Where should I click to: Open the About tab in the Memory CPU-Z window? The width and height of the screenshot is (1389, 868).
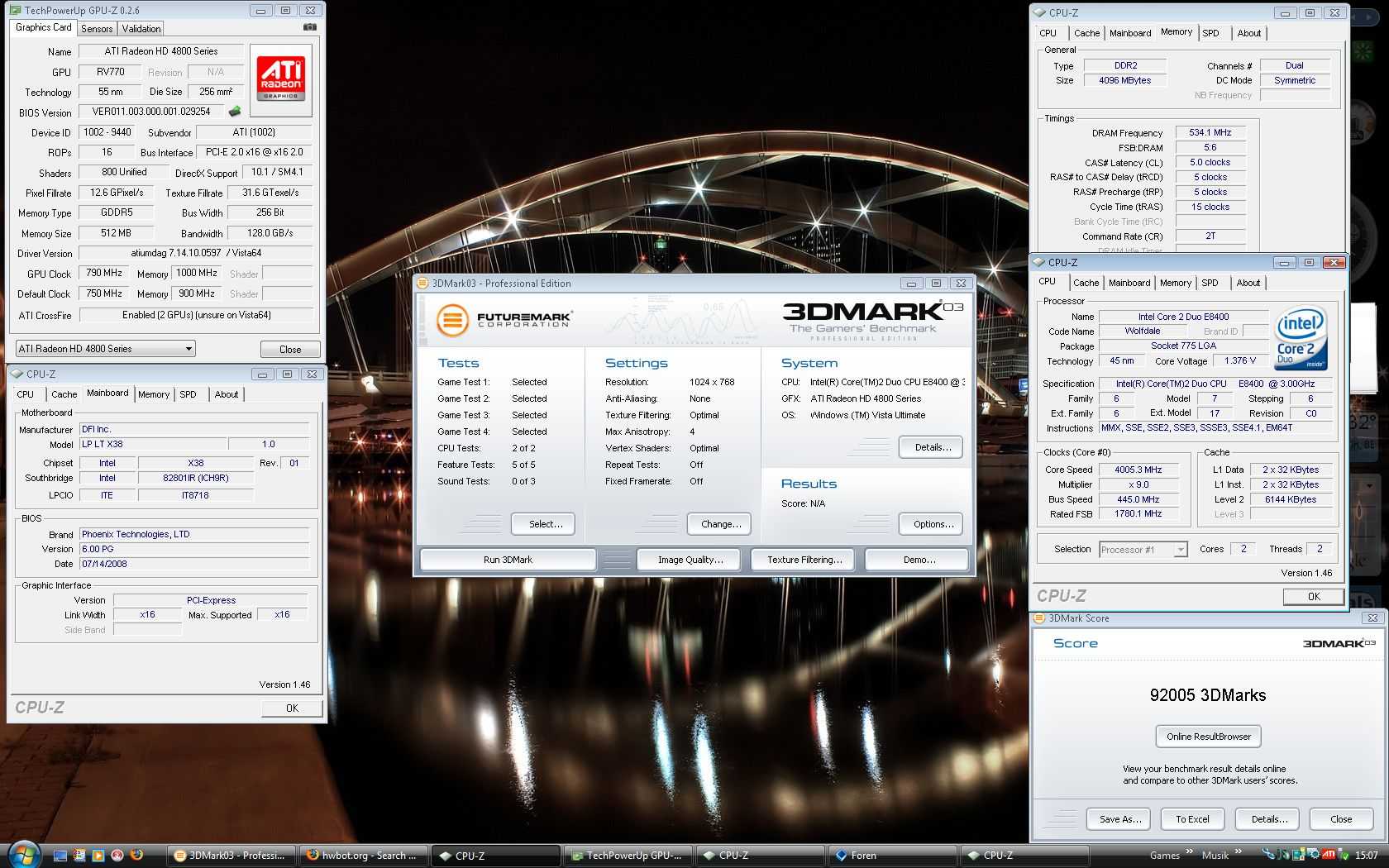[x=1249, y=34]
